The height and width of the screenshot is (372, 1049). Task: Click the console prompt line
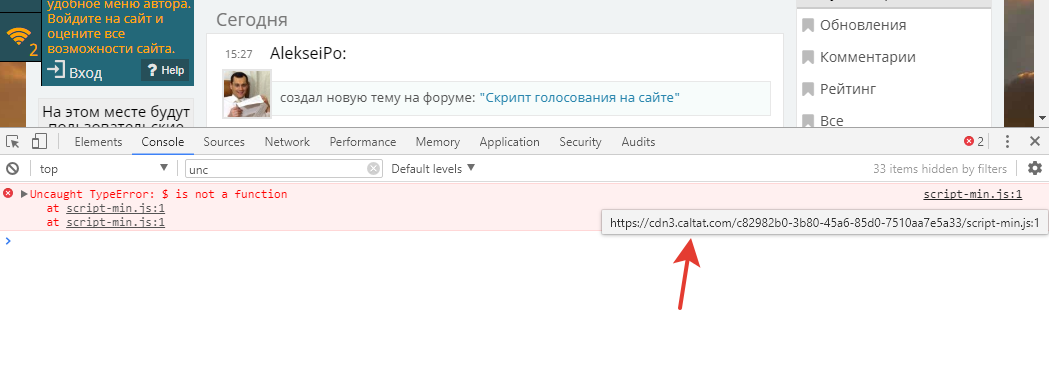coord(524,240)
